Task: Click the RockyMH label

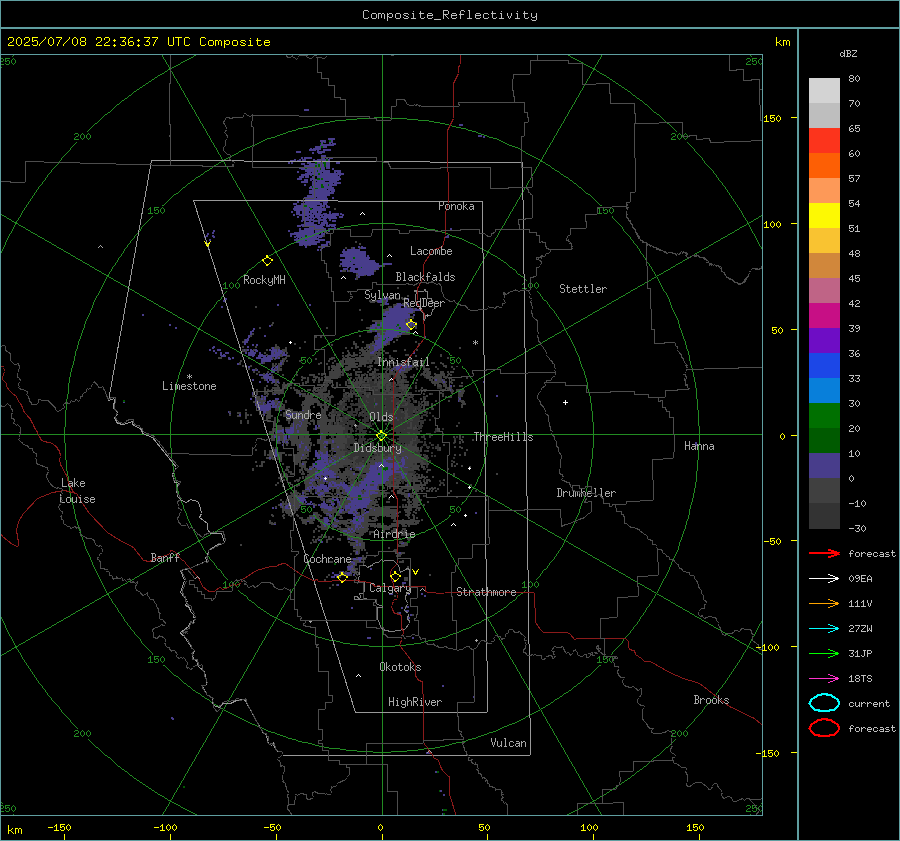Action: coord(264,280)
